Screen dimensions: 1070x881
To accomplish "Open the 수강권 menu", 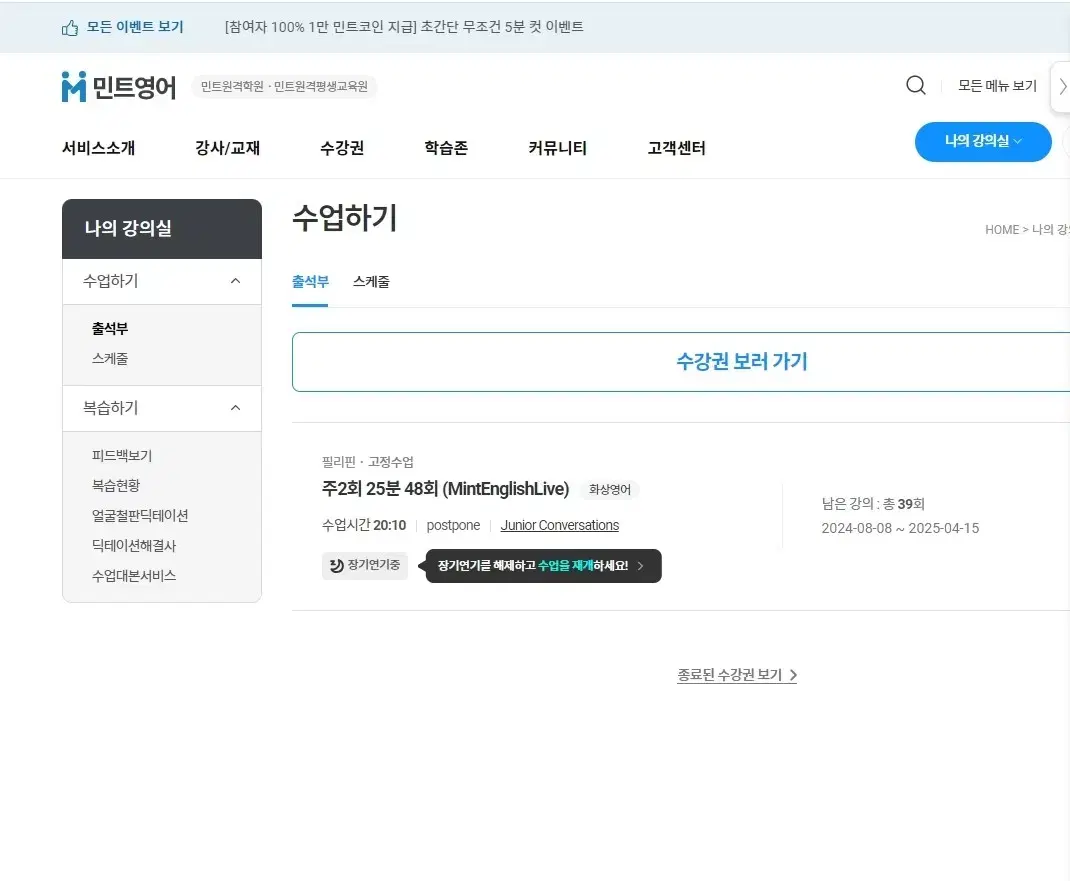I will 342,148.
